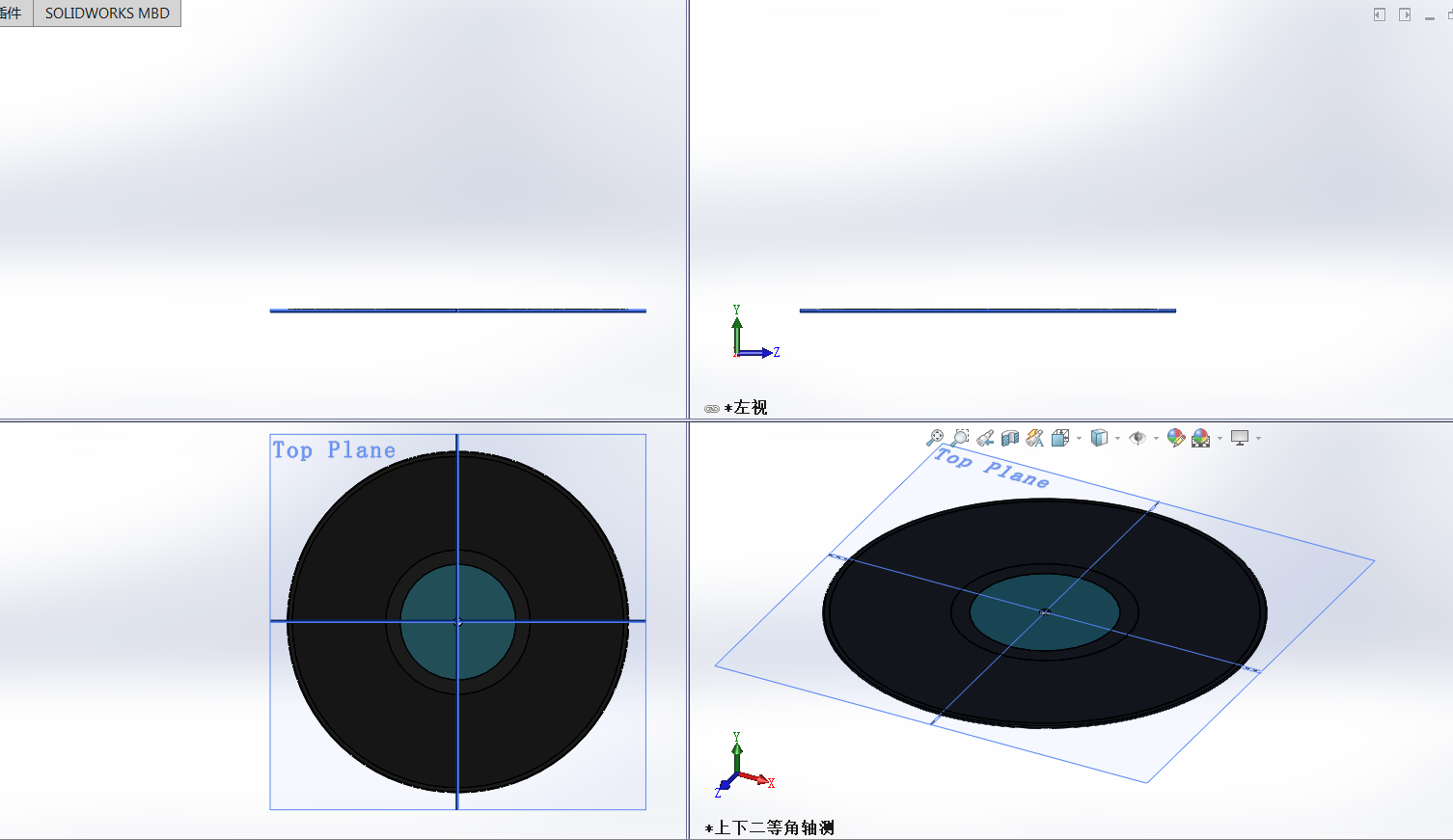The width and height of the screenshot is (1453, 840).
Task: Click the Display Style cube icon
Action: click(1099, 438)
